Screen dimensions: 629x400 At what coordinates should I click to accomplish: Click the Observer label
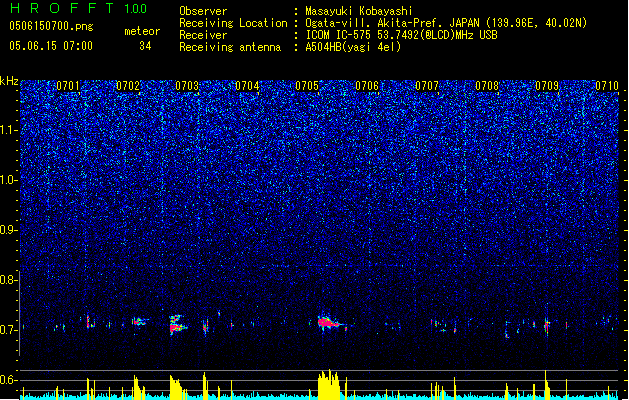click(203, 11)
